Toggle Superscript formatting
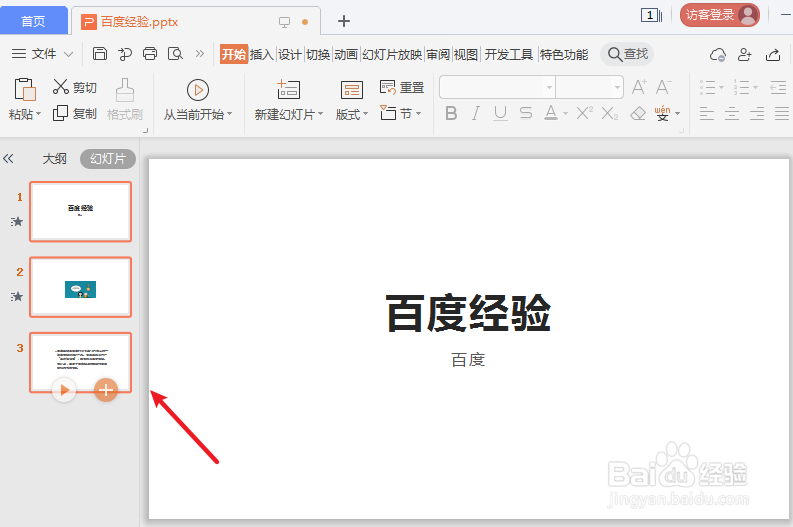Viewport: 793px width, 527px height. tap(584, 113)
